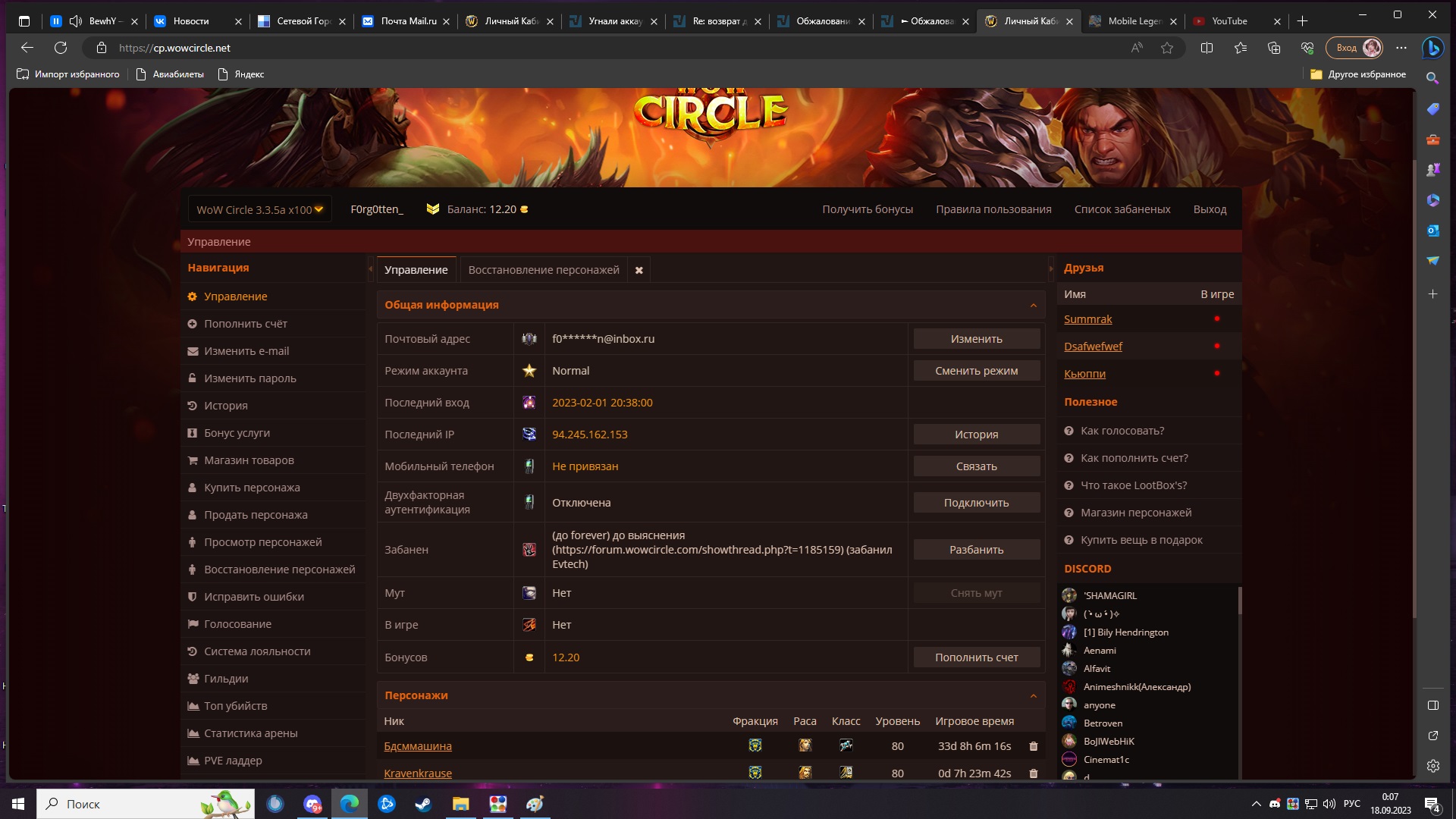The height and width of the screenshot is (819, 1456).
Task: Close the Восстановление персонажей tab with X
Action: (x=639, y=270)
